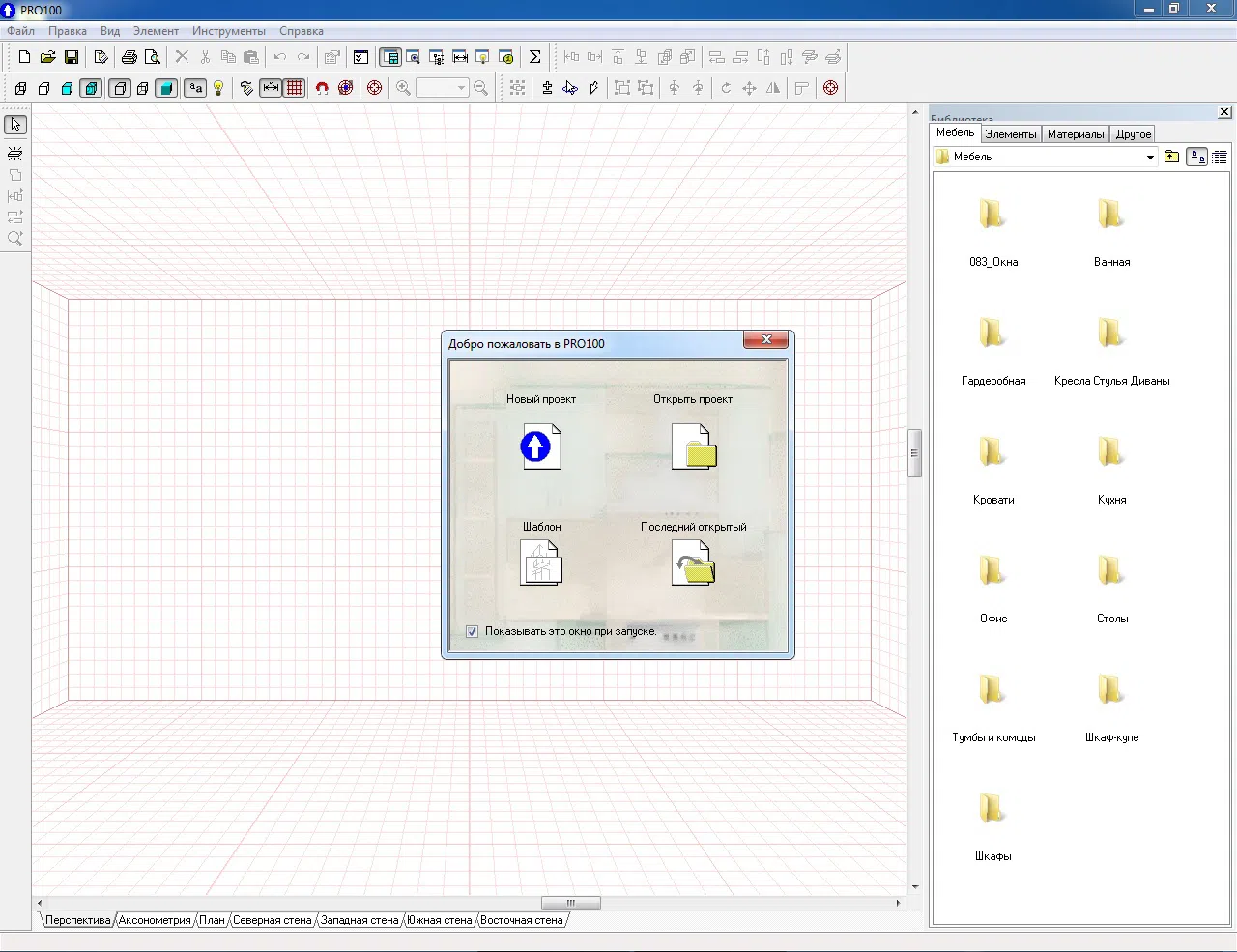
Task: Click the red crosshair icon at toolbar end
Action: point(830,88)
